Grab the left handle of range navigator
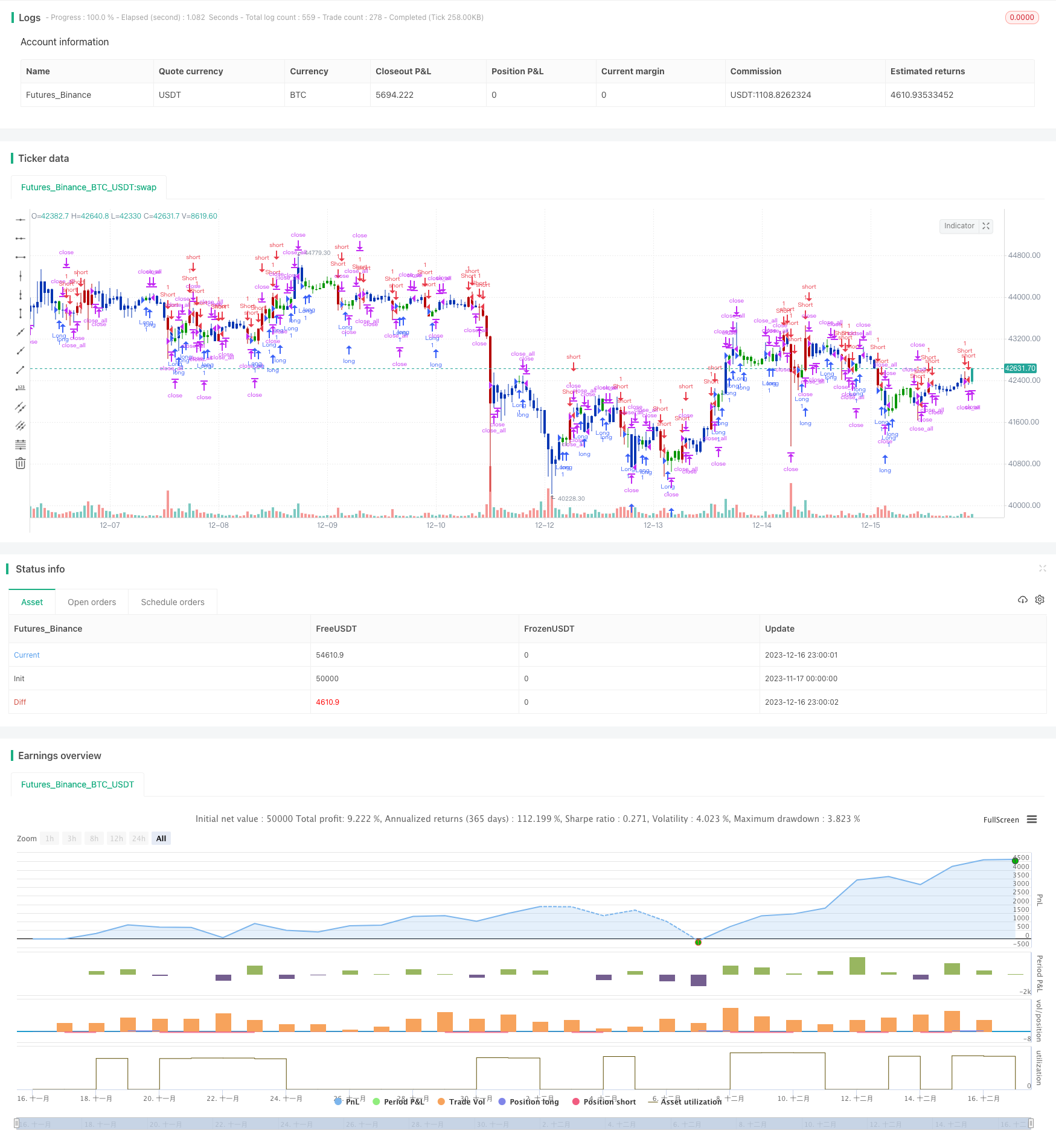 17,1124
